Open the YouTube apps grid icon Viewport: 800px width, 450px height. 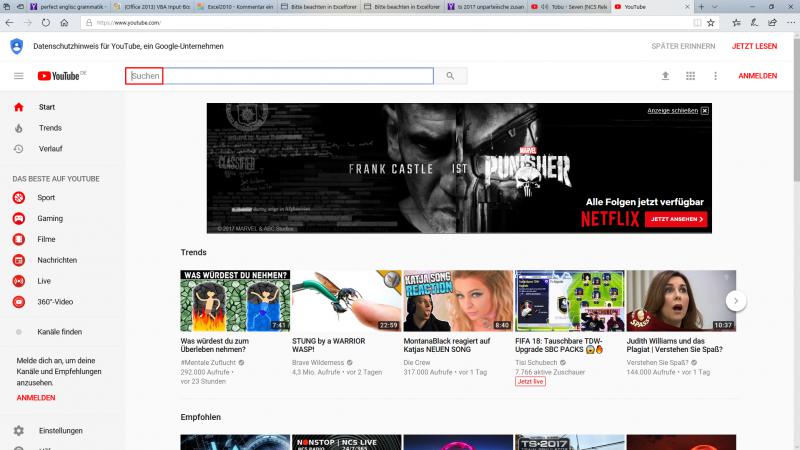[690, 76]
